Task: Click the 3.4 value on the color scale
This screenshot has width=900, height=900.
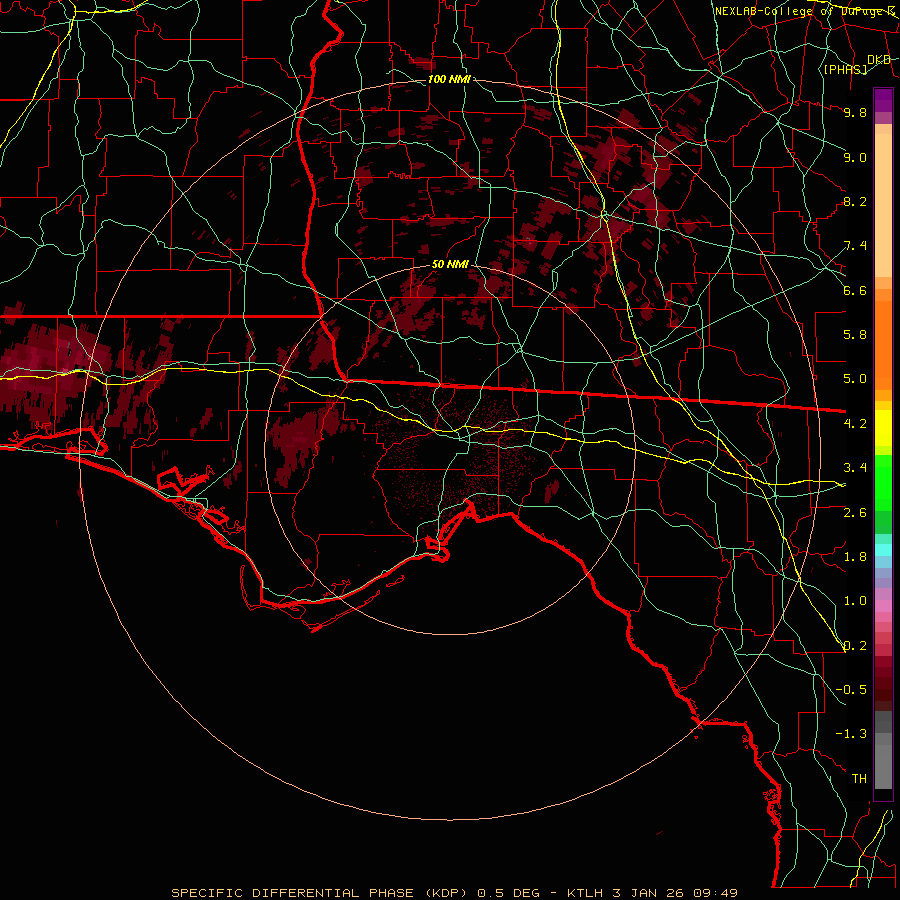Action: 855,467
